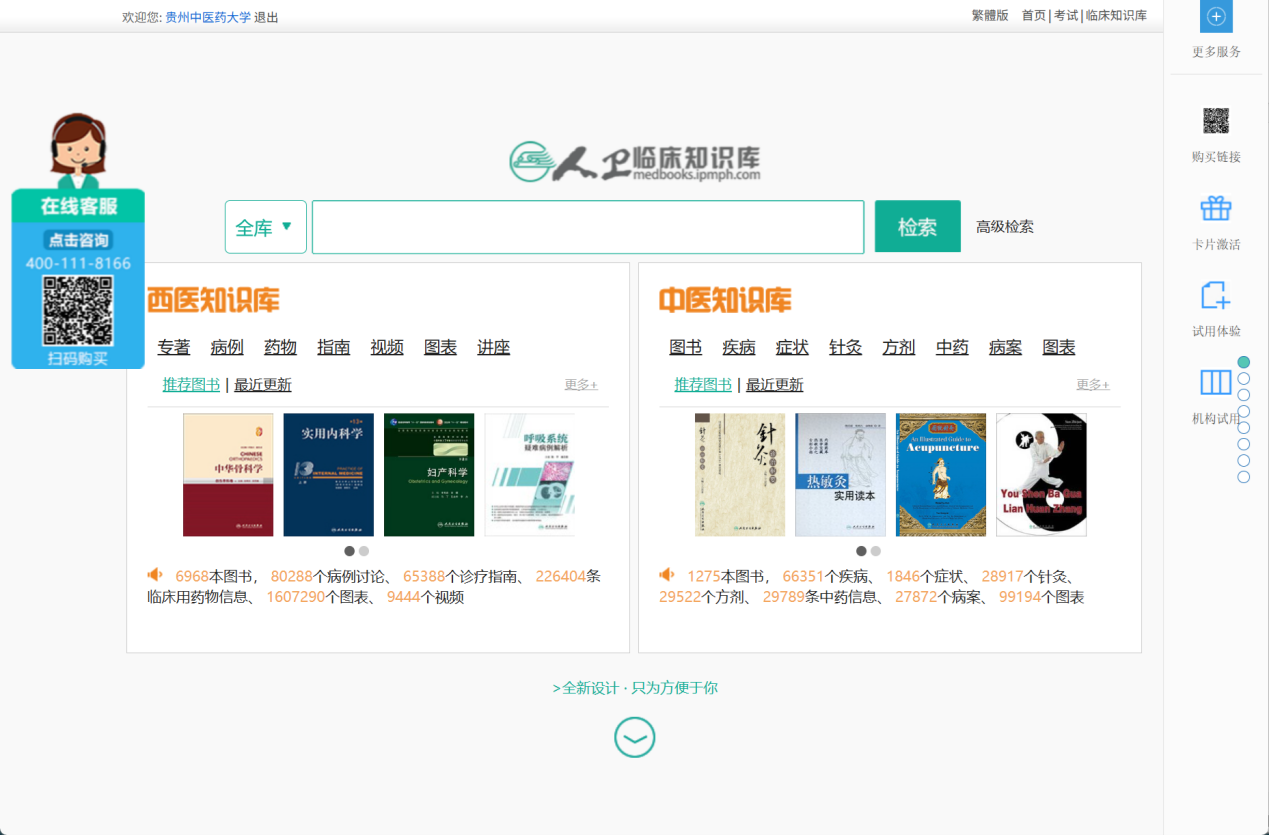Screen dimensions: 1269x835
Task: Open the 针灸 tab in Chinese medicine base
Action: (845, 347)
